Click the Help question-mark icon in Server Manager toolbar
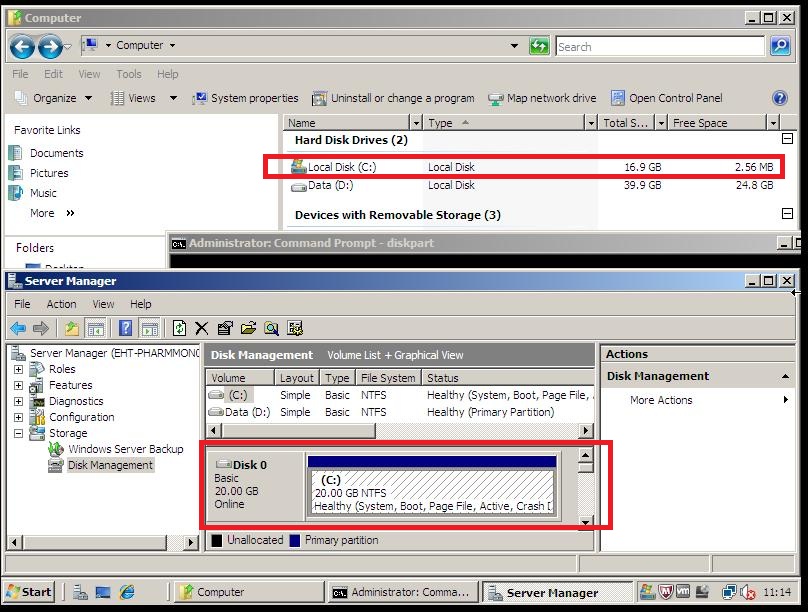The width and height of the screenshot is (808, 612). tap(123, 328)
